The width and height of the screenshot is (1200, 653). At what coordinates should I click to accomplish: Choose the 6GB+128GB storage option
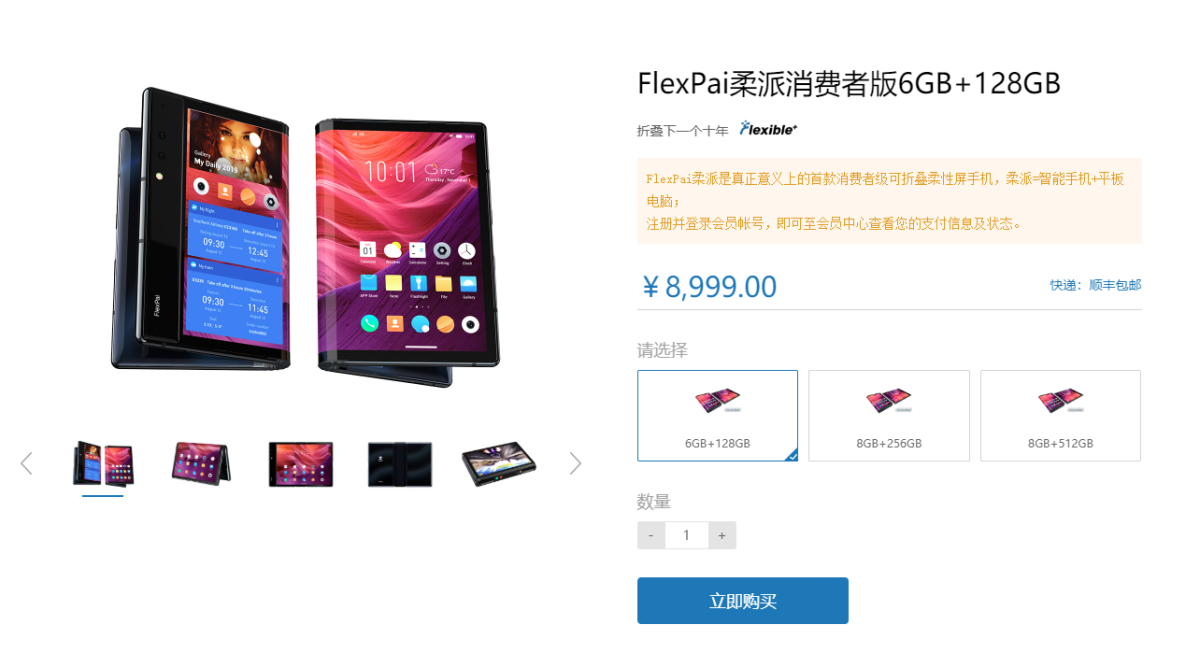click(x=718, y=415)
